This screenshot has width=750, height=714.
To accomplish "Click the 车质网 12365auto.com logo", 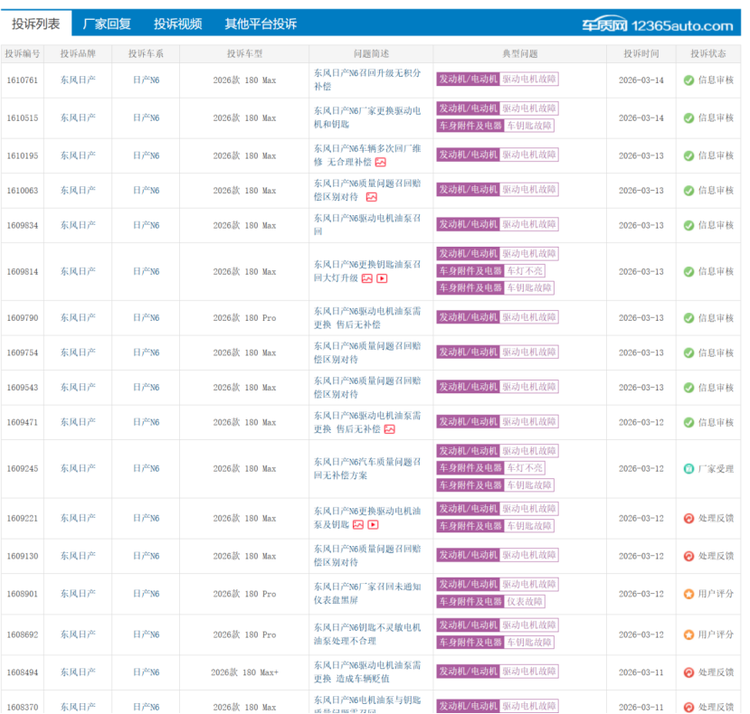I will [657, 25].
